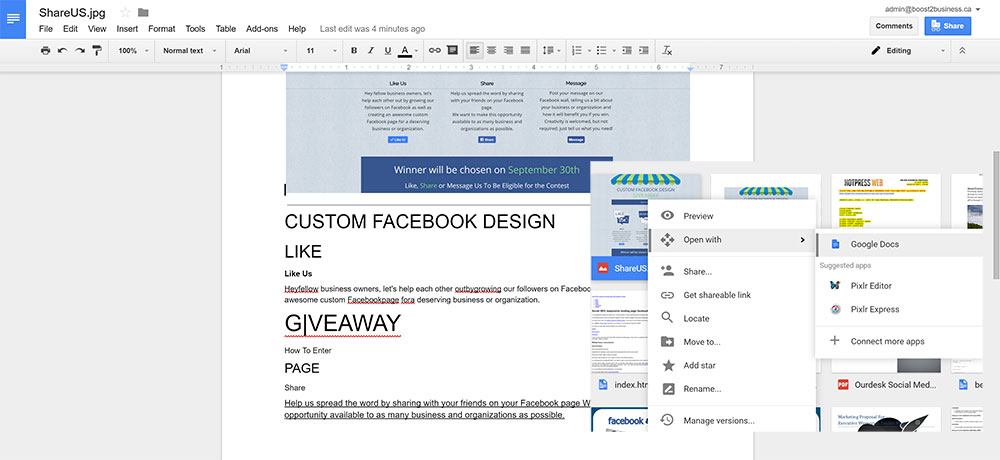The width and height of the screenshot is (1000, 460).
Task: Star the ShareUS.jpg document
Action: coord(125,12)
